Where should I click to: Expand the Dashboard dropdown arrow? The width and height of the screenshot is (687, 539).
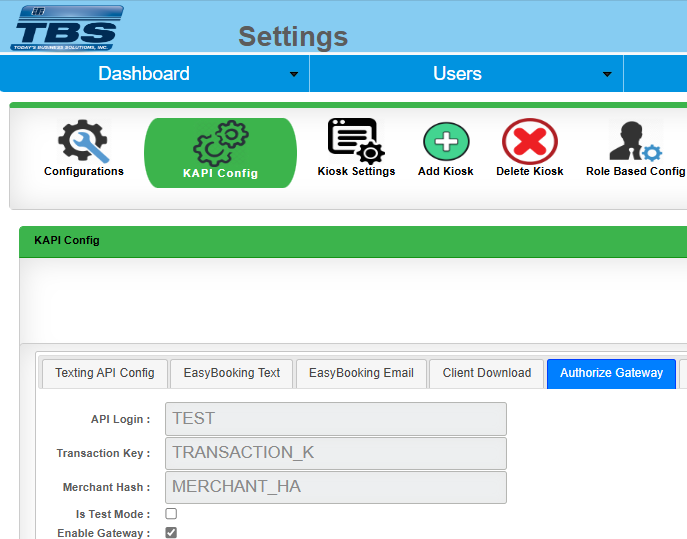(294, 75)
